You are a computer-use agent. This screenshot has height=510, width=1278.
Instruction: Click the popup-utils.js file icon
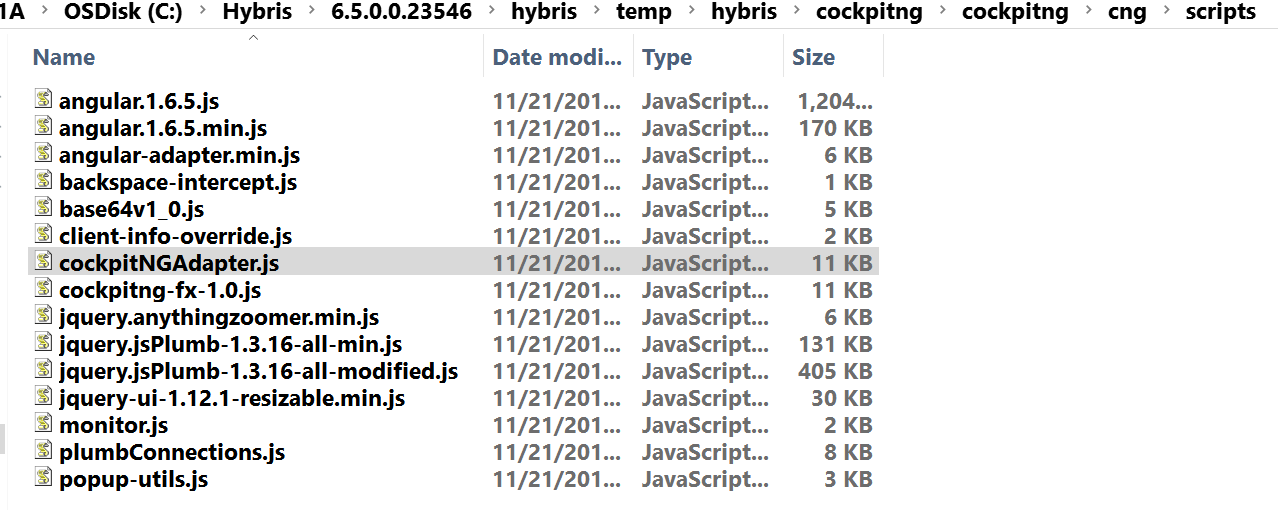pos(43,477)
